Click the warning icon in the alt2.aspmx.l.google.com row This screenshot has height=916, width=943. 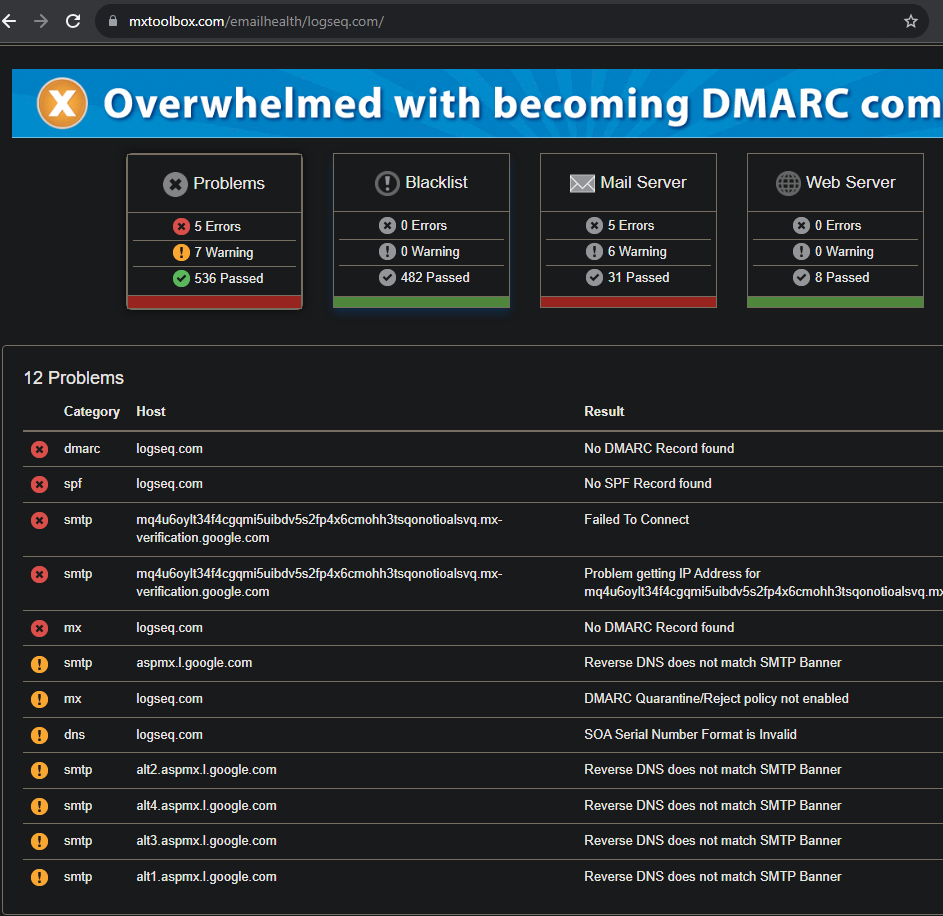[x=40, y=770]
